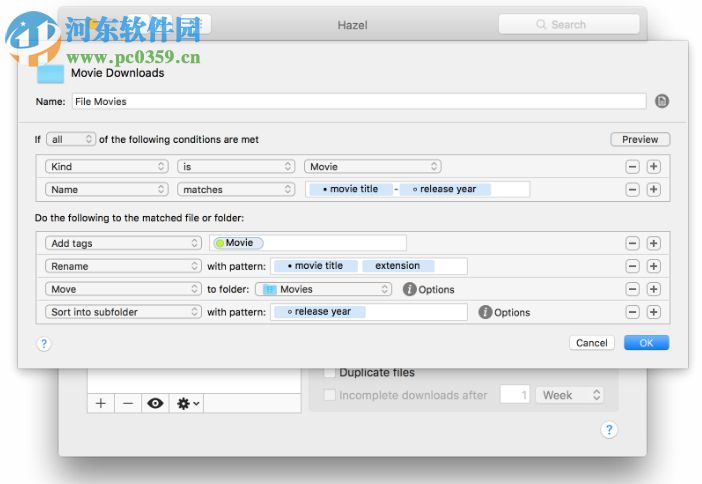Delete rule with the minus button below list
The width and height of the screenshot is (702, 484).
pos(128,403)
